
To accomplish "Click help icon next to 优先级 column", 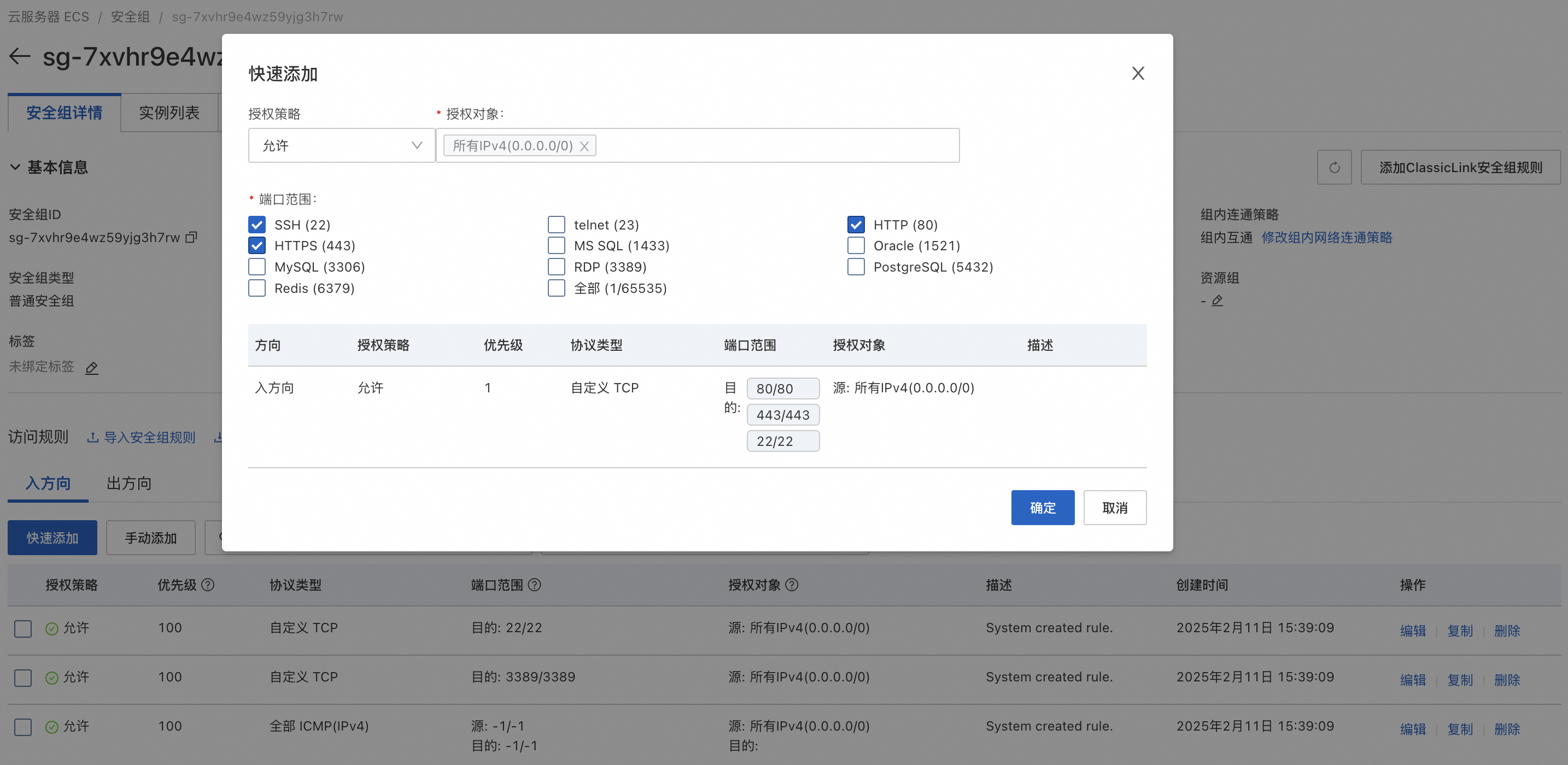I will (208, 585).
